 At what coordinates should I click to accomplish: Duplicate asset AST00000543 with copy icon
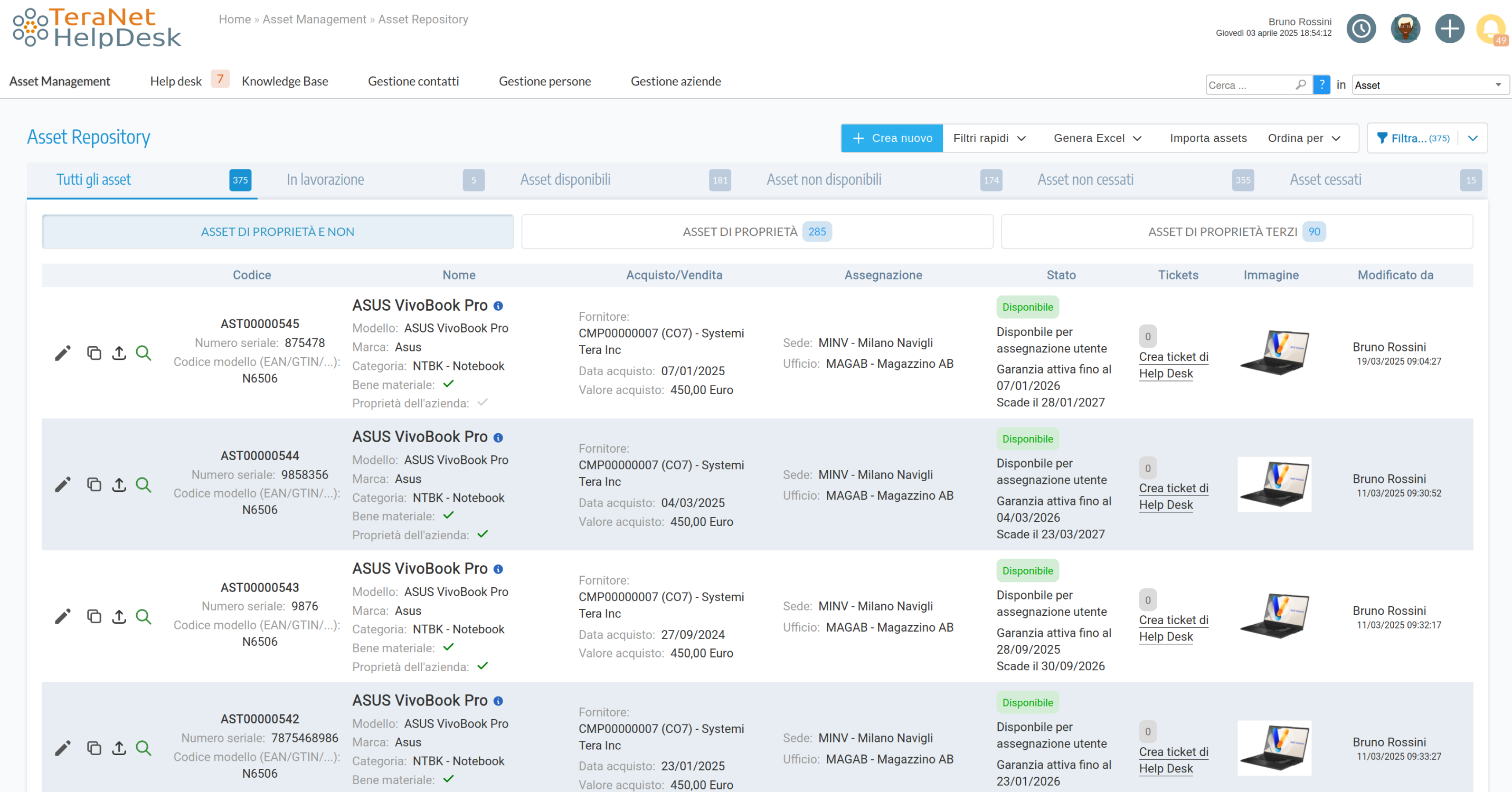click(x=94, y=617)
